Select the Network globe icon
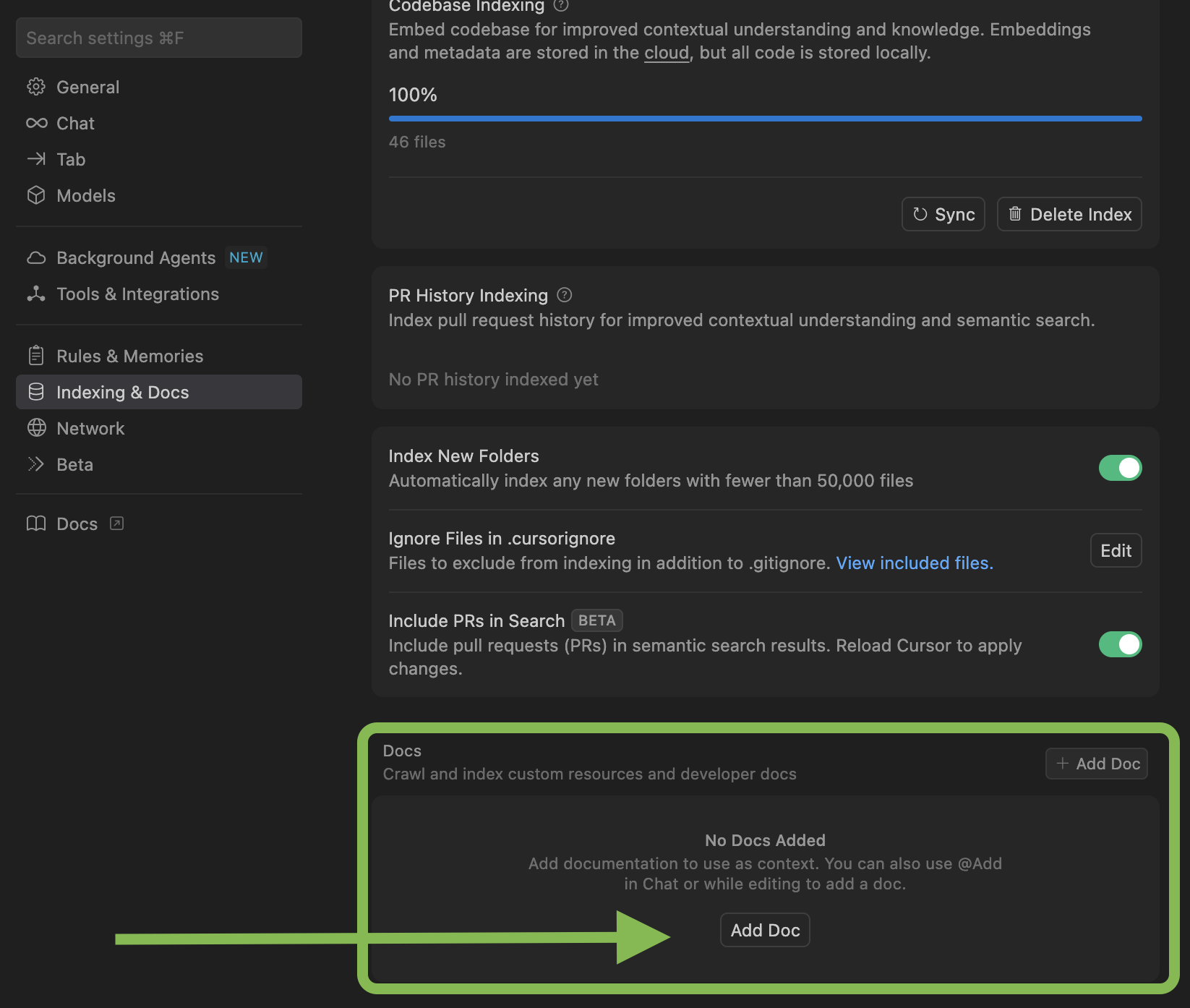This screenshot has height=1008, width=1190. click(x=36, y=428)
